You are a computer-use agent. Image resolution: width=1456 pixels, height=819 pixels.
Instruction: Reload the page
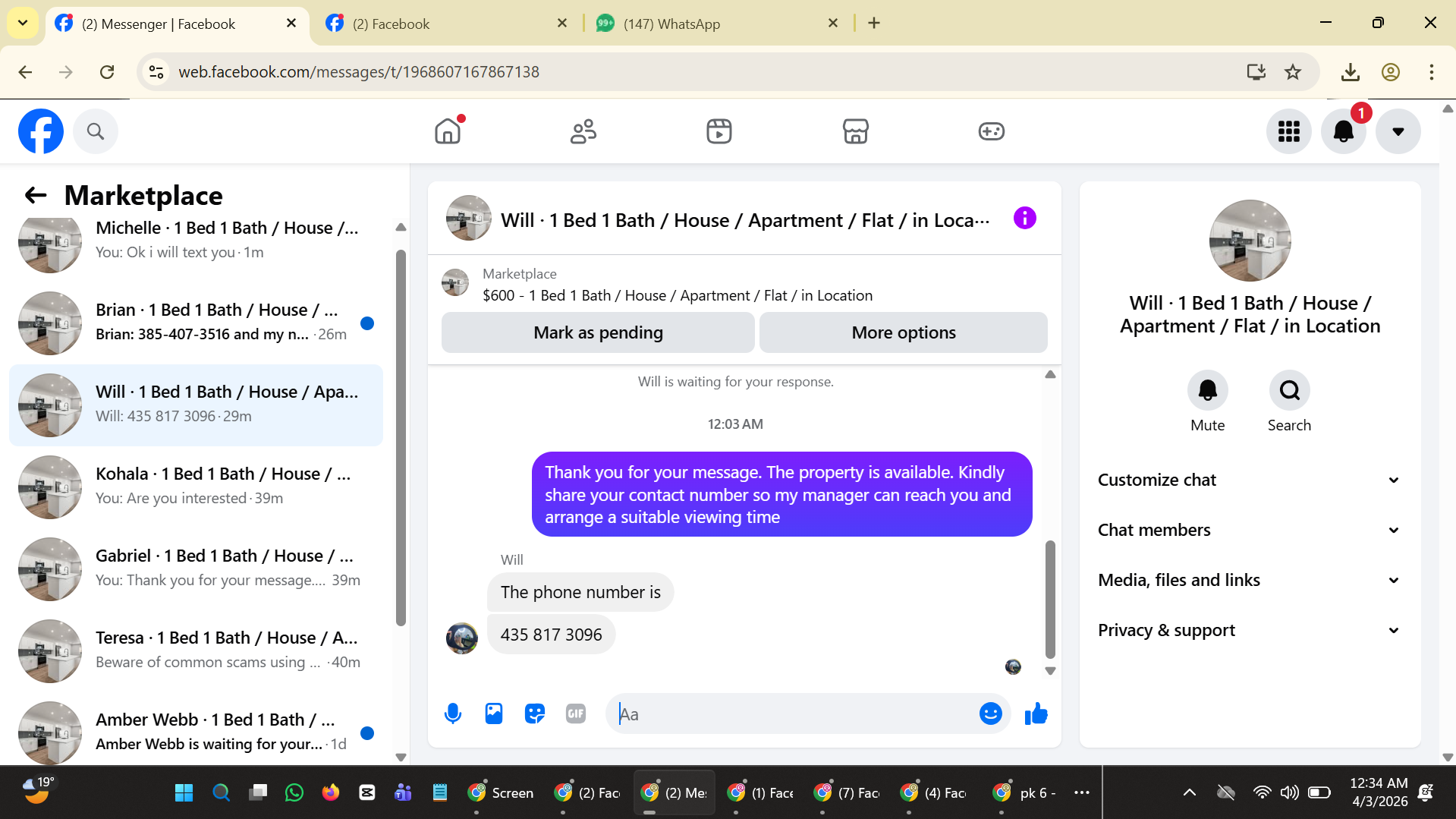pyautogui.click(x=107, y=72)
